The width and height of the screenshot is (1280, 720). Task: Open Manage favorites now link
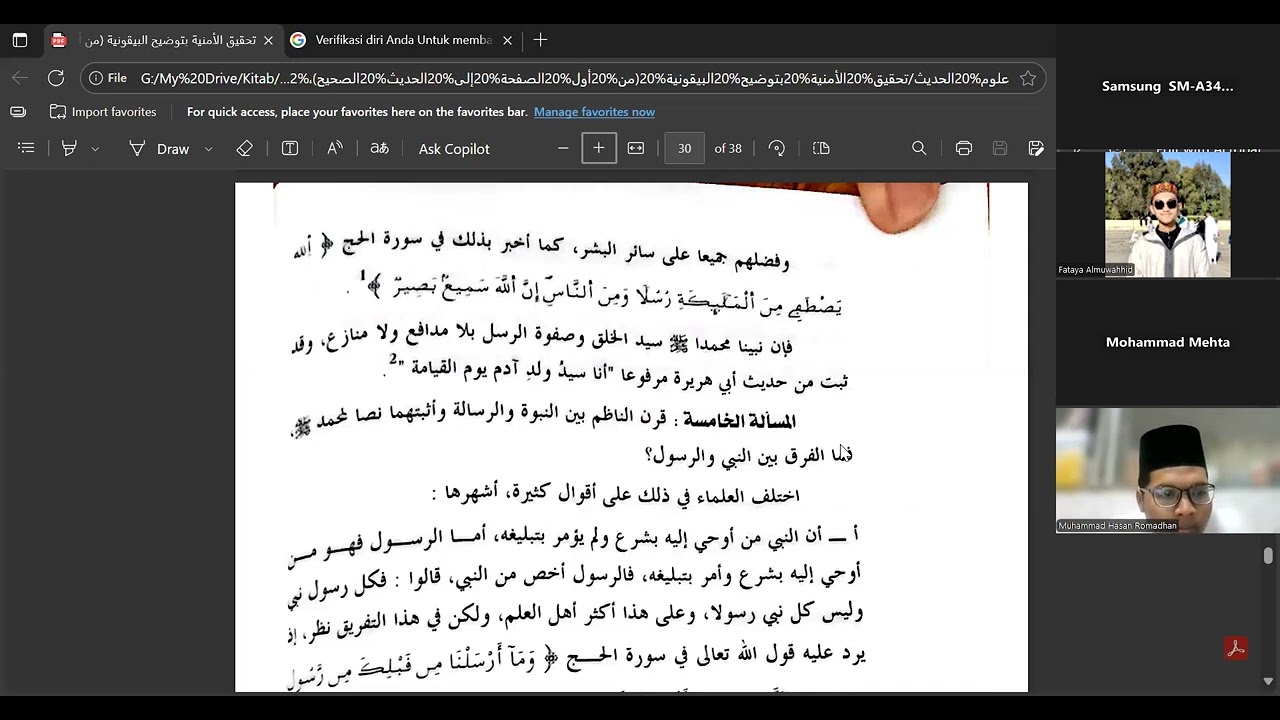(x=594, y=112)
